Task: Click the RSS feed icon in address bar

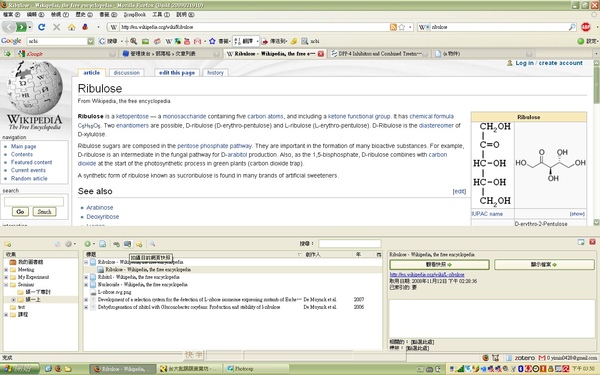Action: [x=393, y=27]
